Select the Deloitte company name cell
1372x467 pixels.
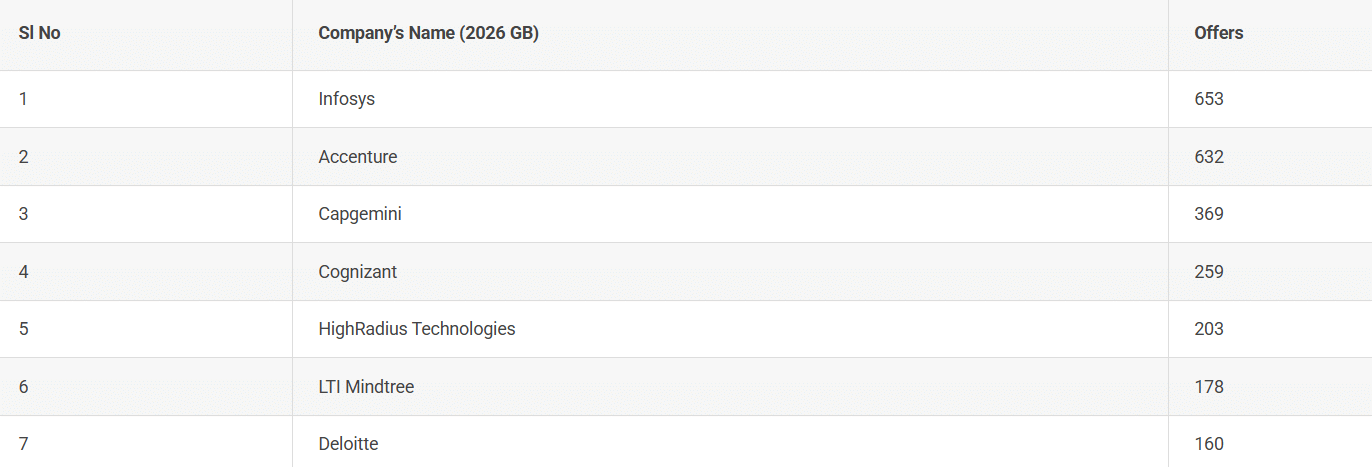coord(348,444)
